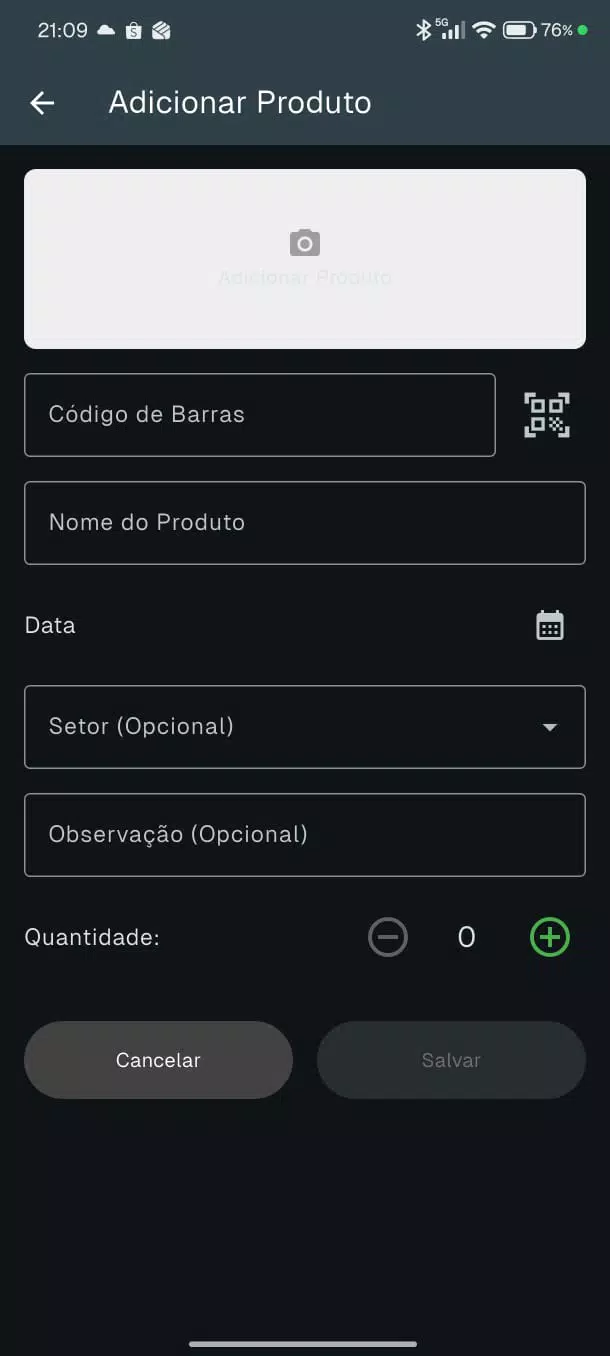Tap the Salvar button
This screenshot has width=610, height=1356.
coord(451,1060)
